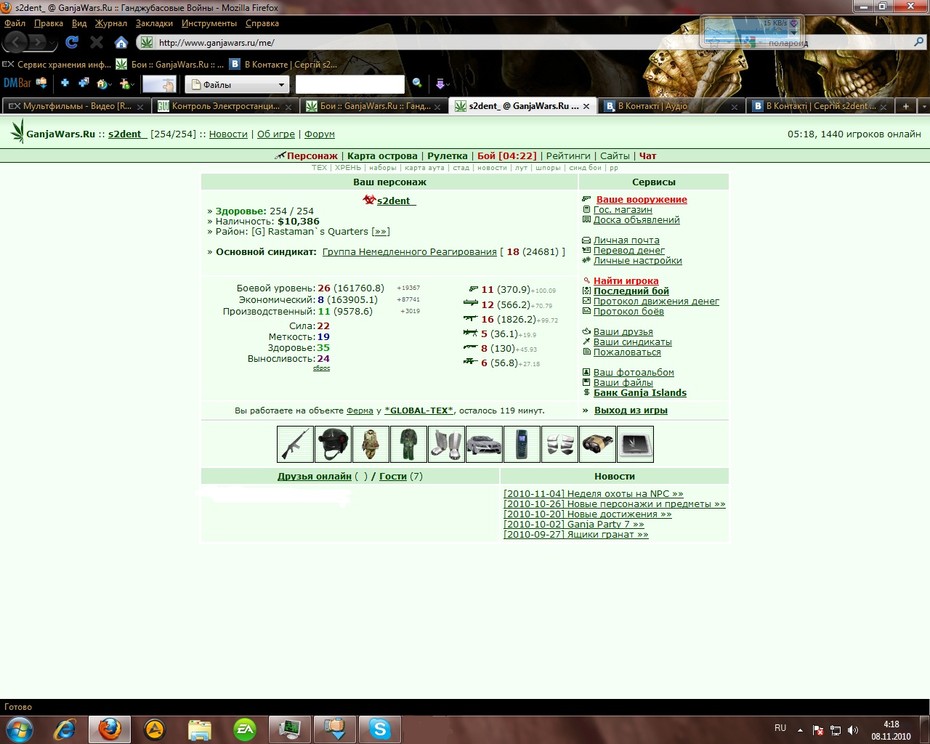The width and height of the screenshot is (930, 744).
Task: Open Гос. магазин link
Action: tap(622, 209)
